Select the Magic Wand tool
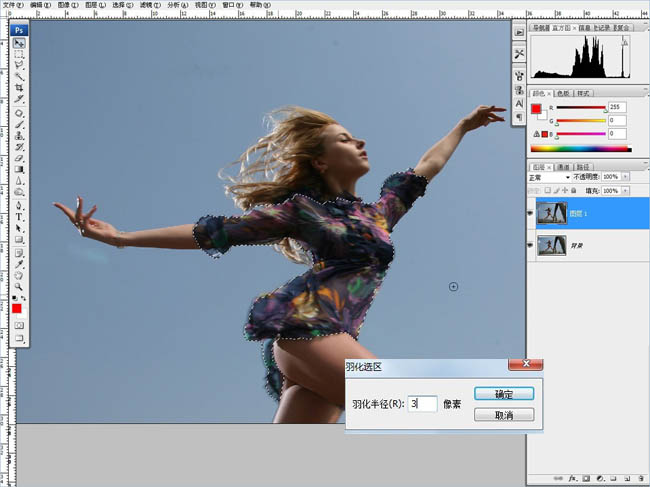This screenshot has width=650, height=487. click(x=20, y=76)
